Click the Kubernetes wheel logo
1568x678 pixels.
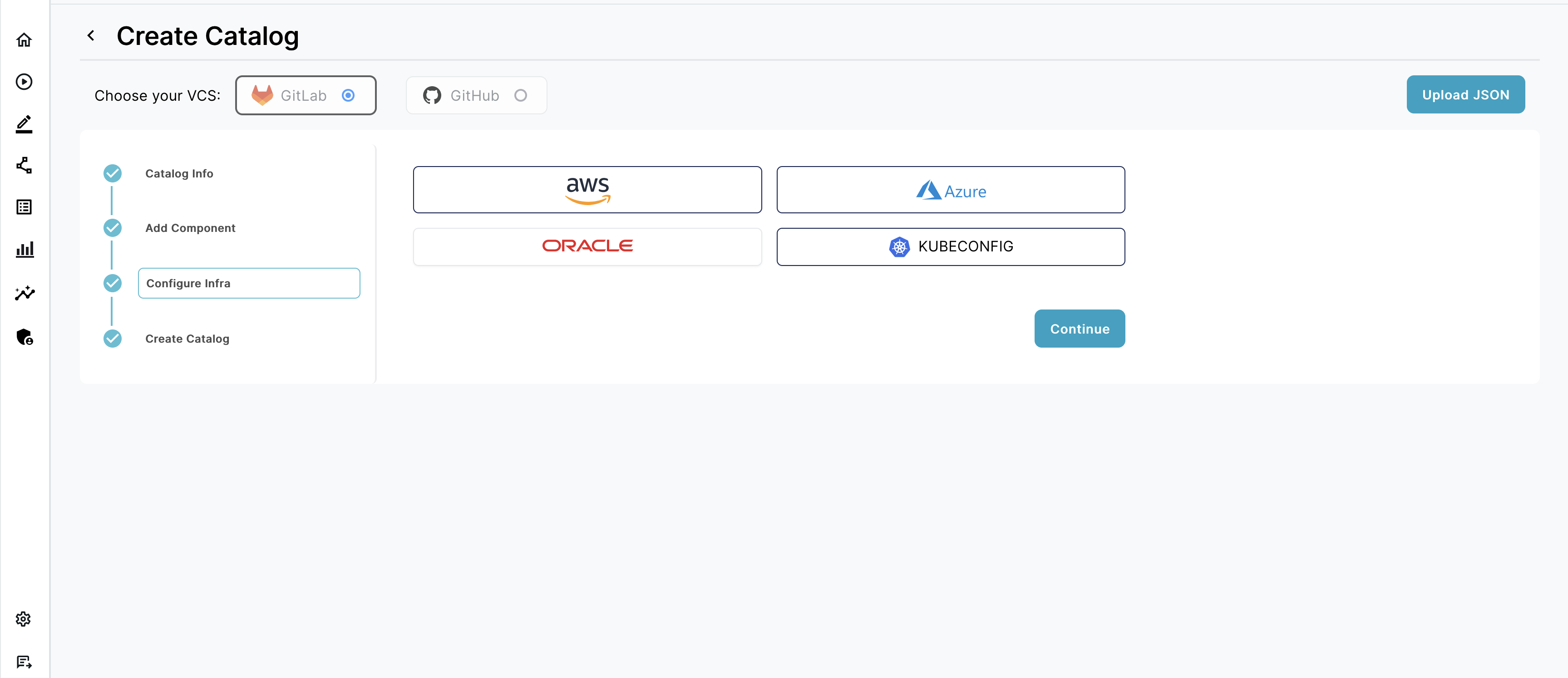pyautogui.click(x=899, y=246)
